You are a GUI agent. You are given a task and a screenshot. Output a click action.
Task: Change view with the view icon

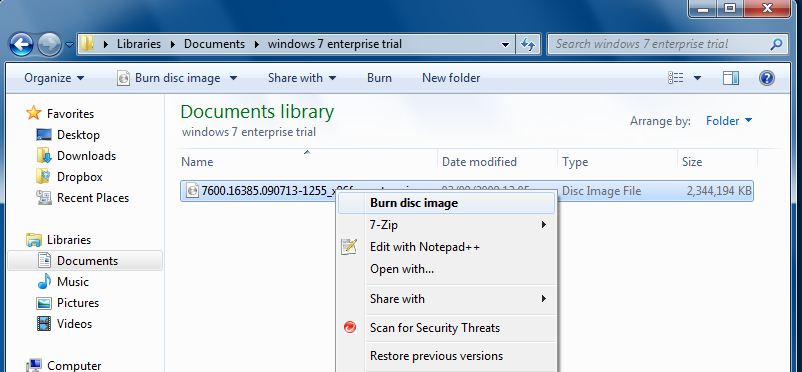point(676,78)
